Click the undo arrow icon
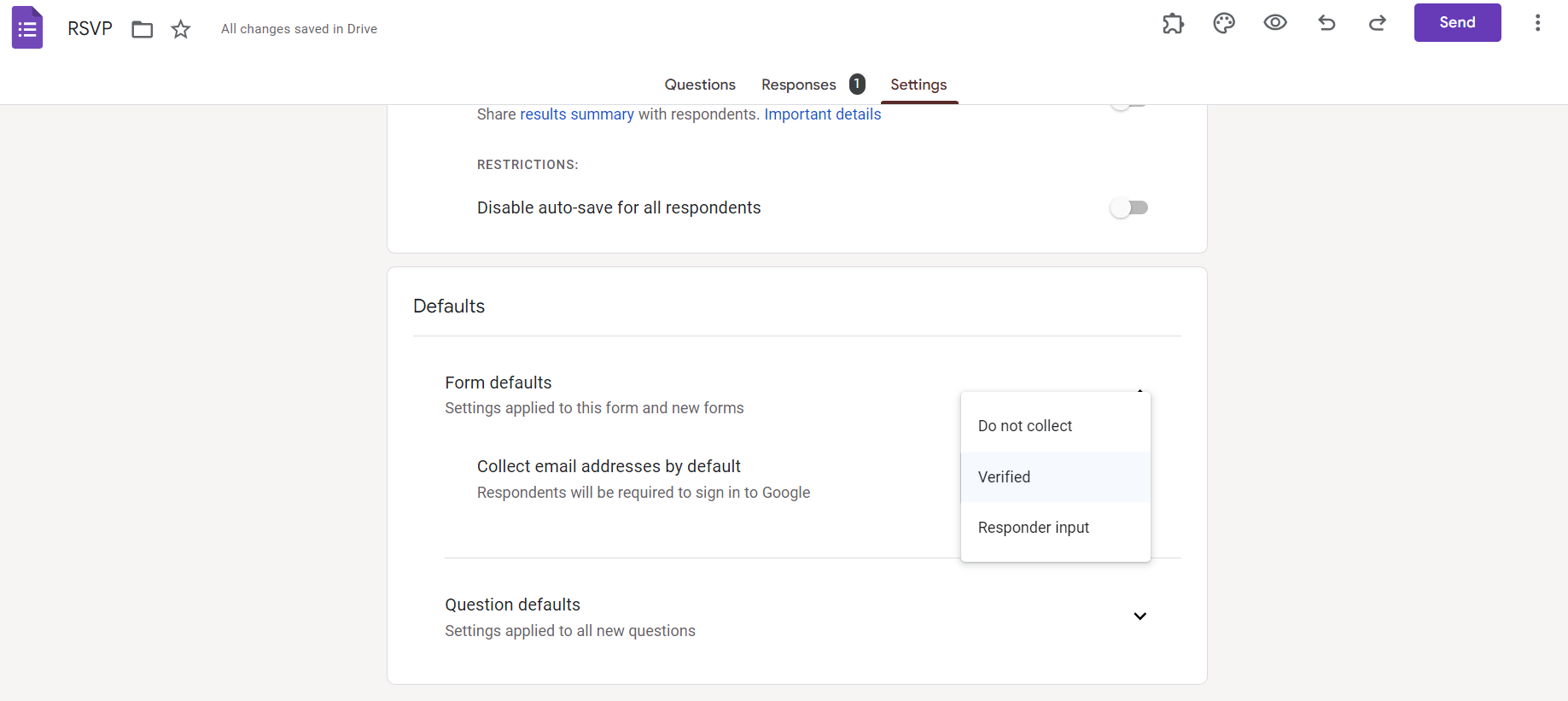Viewport: 1568px width, 701px height. tap(1326, 23)
